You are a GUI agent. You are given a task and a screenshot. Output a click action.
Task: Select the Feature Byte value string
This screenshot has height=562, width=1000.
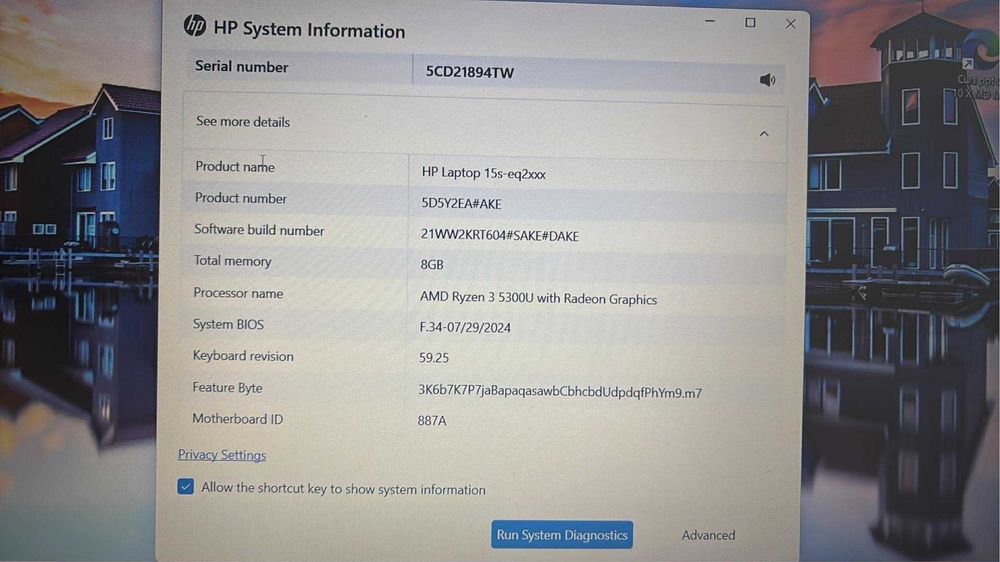pos(560,392)
